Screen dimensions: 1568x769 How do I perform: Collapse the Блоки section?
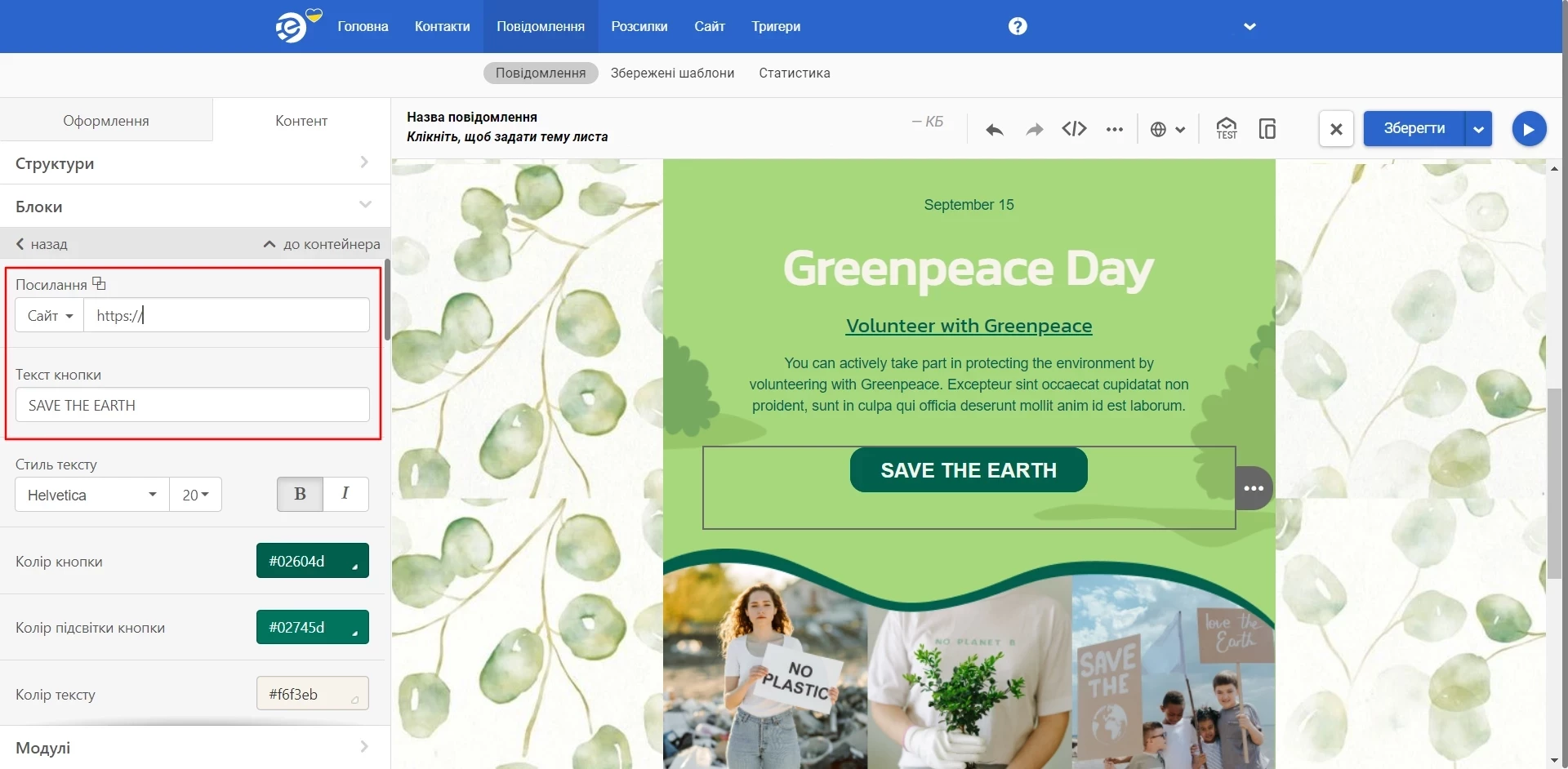coord(195,207)
